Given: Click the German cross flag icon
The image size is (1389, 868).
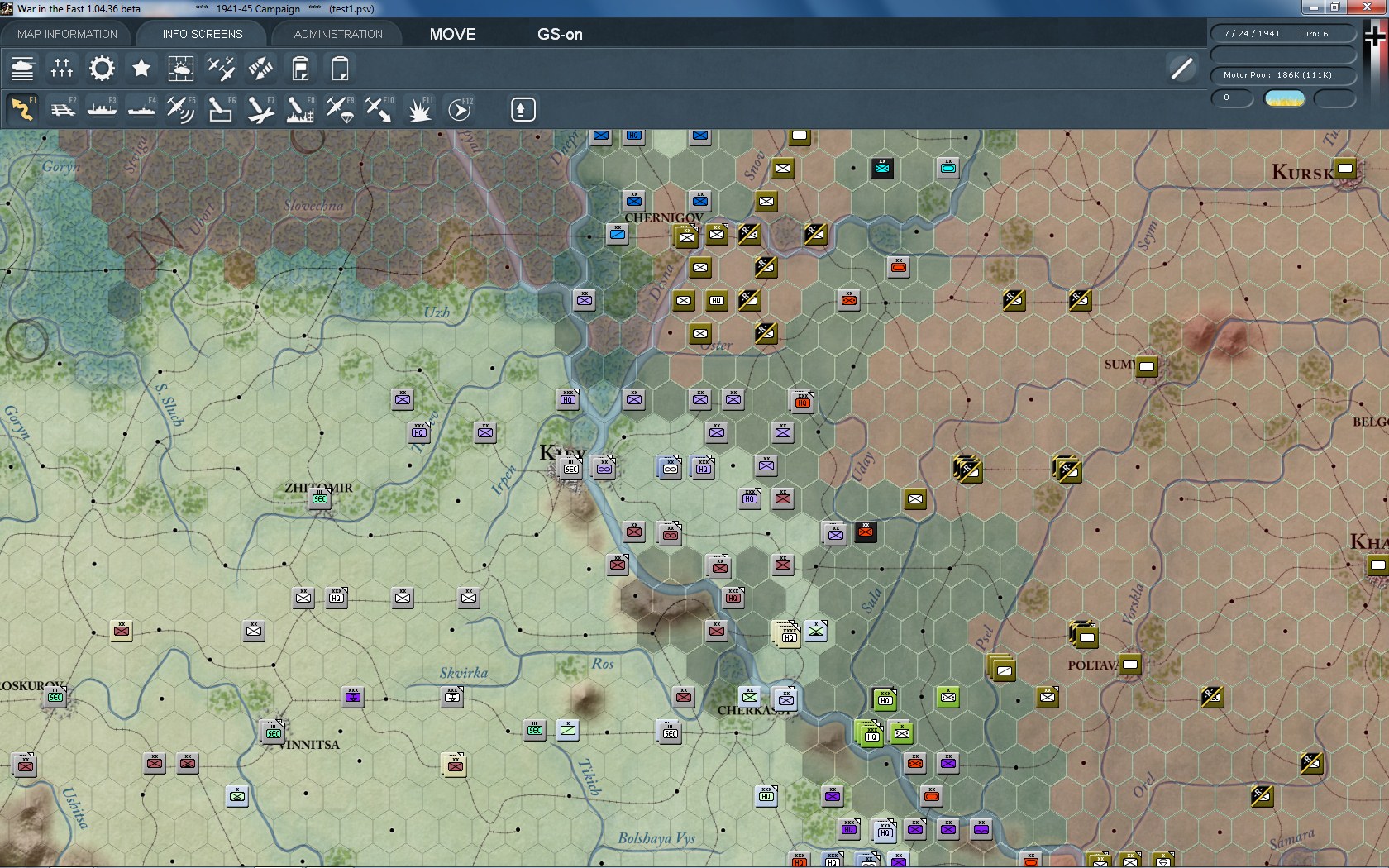Looking at the screenshot, I should click(1375, 36).
